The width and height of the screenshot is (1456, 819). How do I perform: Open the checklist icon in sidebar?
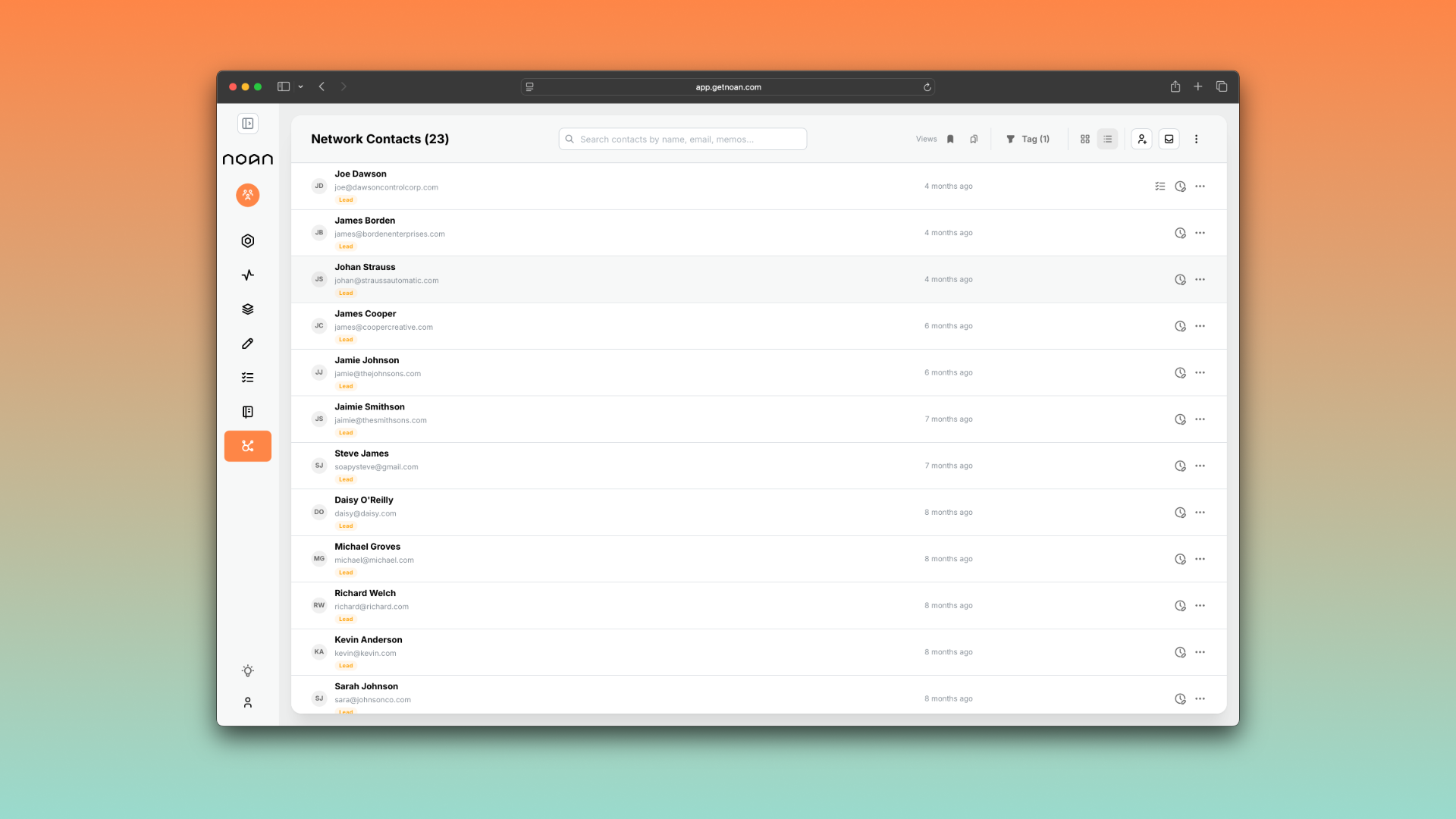click(x=247, y=378)
